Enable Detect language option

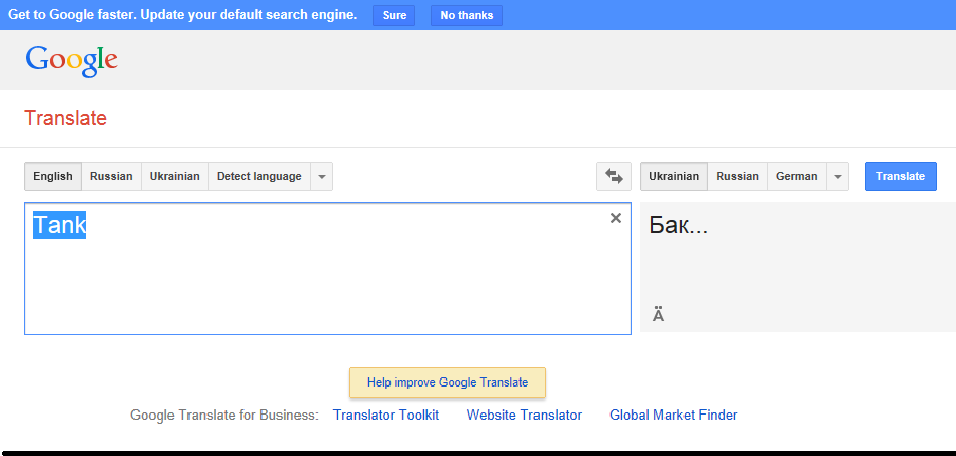(259, 177)
